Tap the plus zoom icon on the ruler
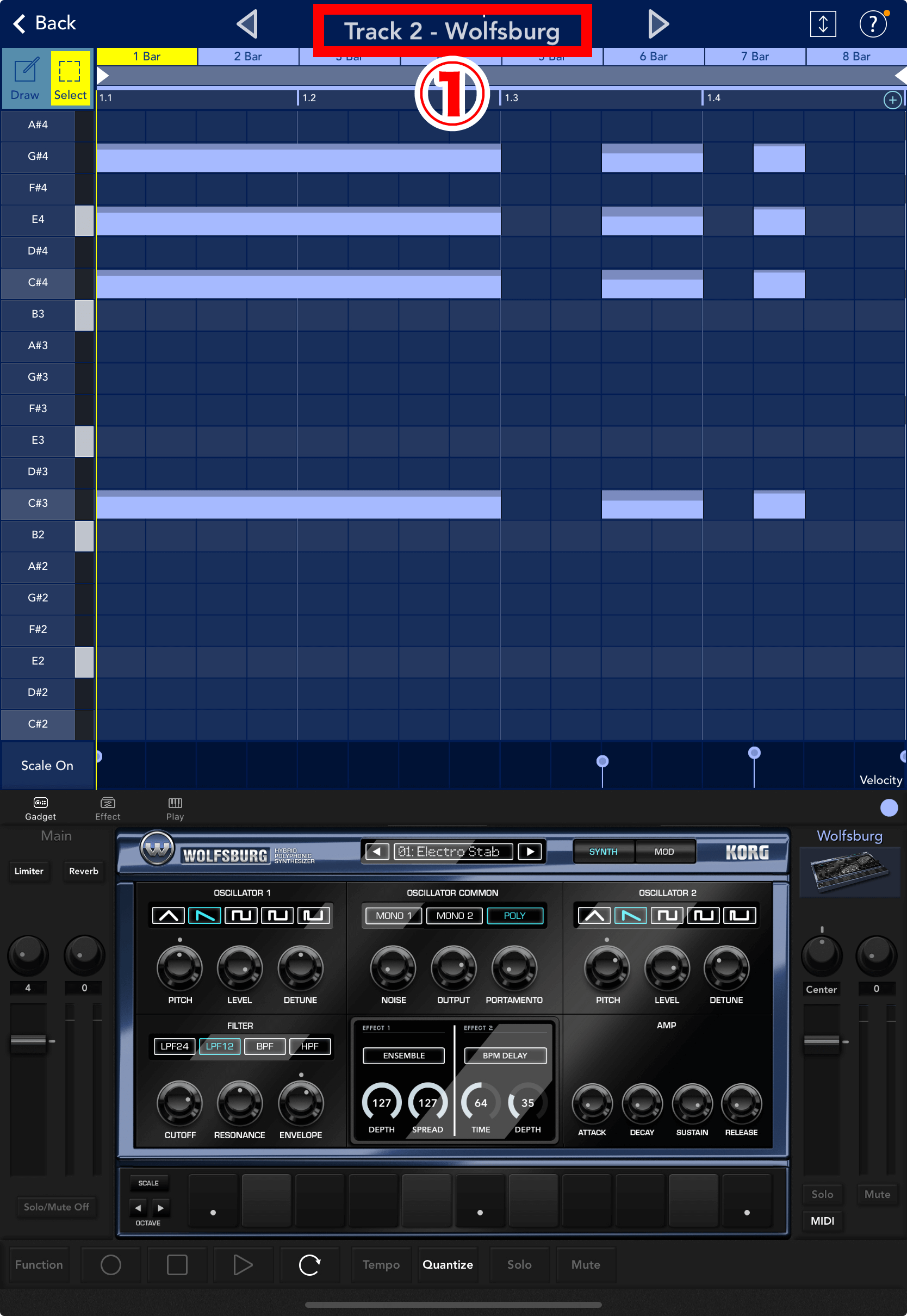The image size is (907, 1316). pos(892,101)
